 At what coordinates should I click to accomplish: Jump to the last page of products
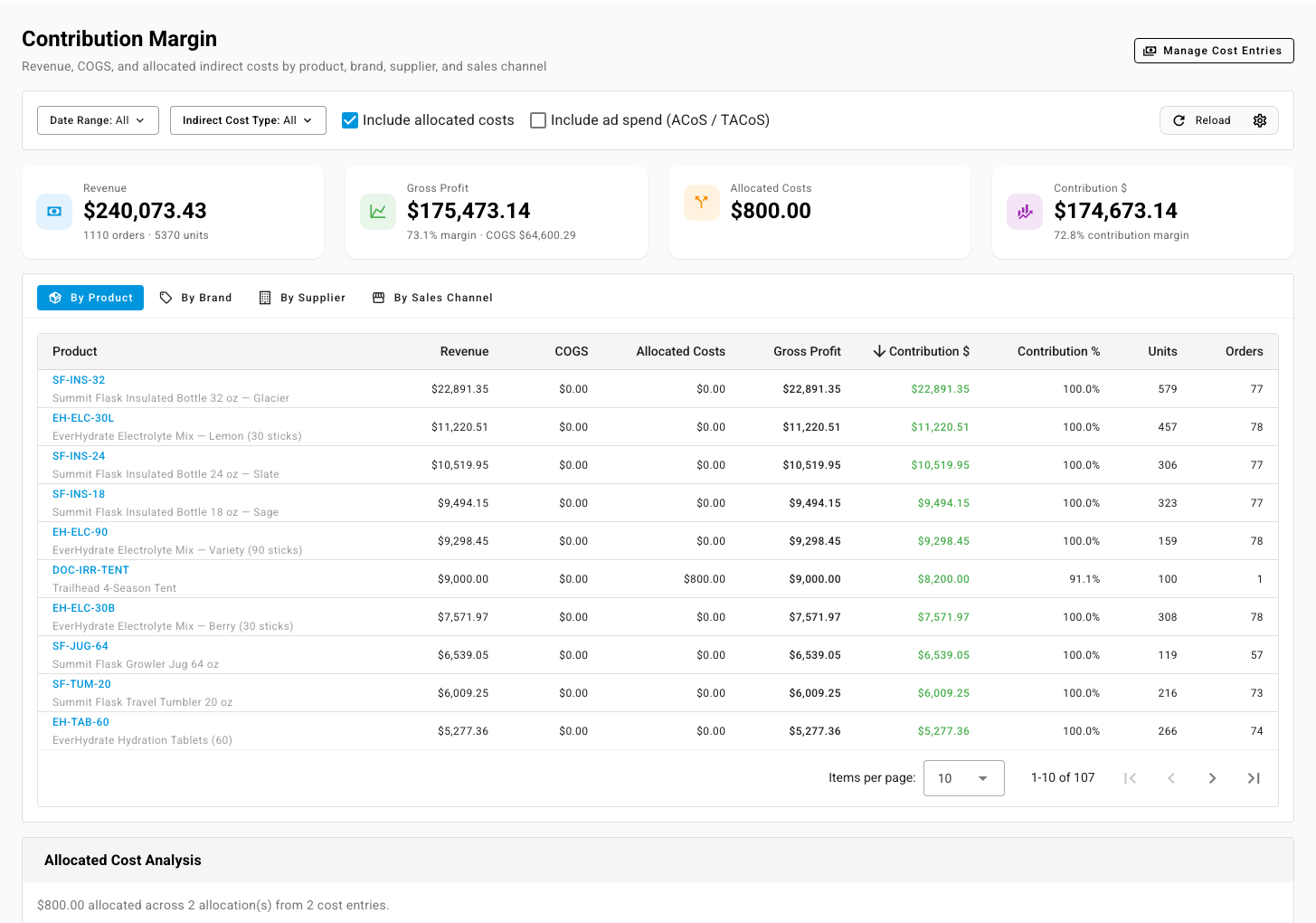click(x=1254, y=778)
